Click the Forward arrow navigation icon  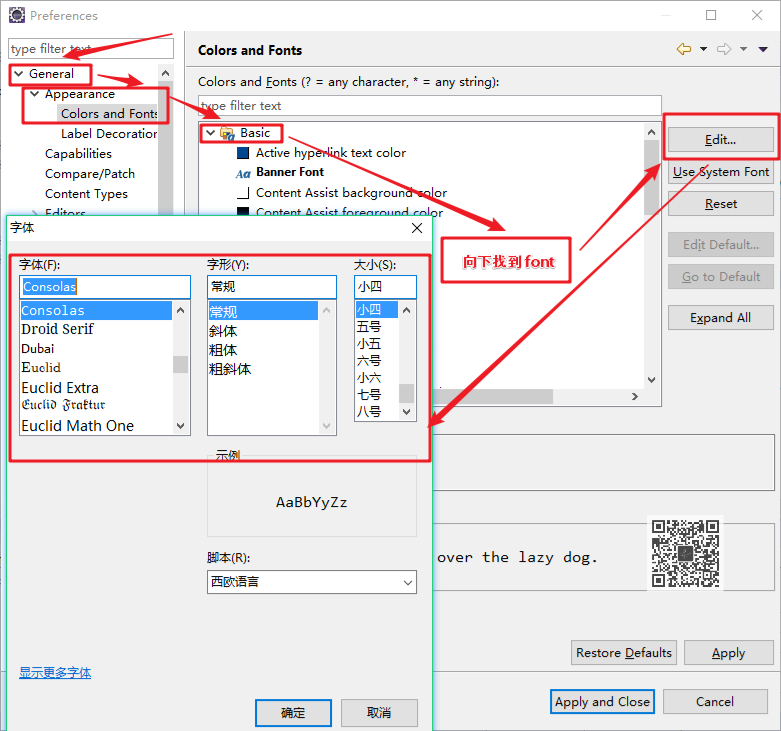(724, 49)
